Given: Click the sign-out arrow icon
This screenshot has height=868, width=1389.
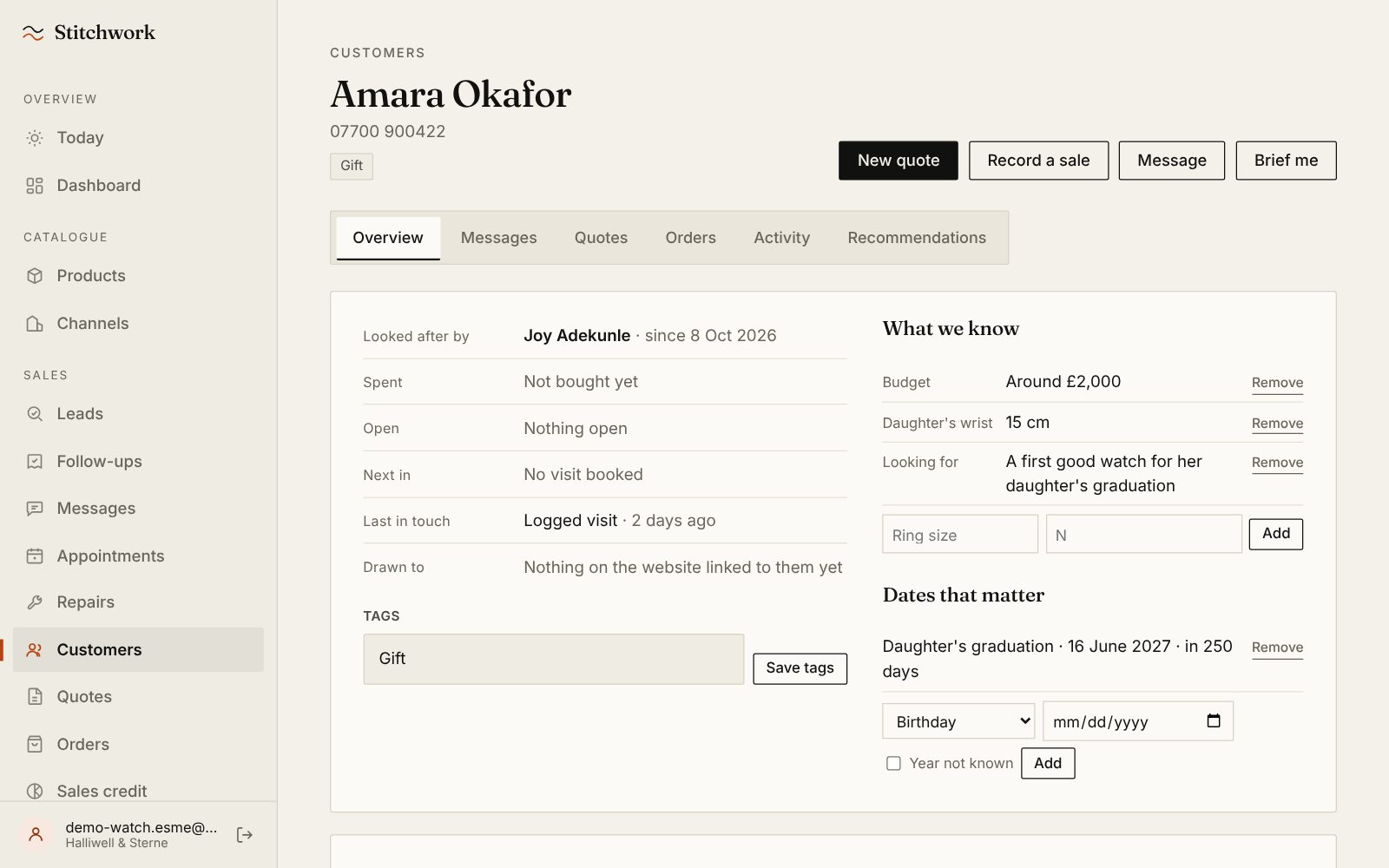Looking at the screenshot, I should [245, 835].
